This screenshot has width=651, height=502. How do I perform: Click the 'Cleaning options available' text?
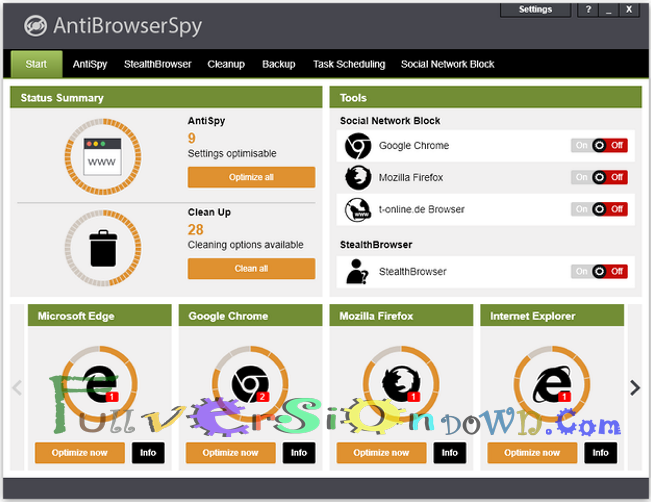[245, 245]
